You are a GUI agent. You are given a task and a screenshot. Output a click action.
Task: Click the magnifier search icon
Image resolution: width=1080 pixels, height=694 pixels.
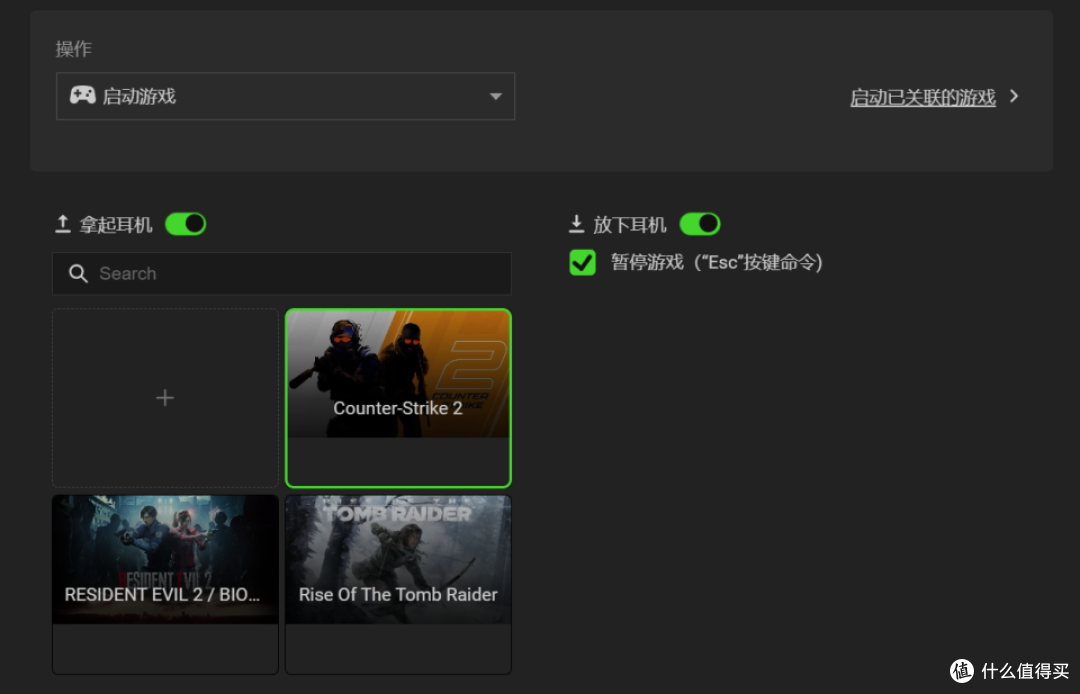(79, 274)
